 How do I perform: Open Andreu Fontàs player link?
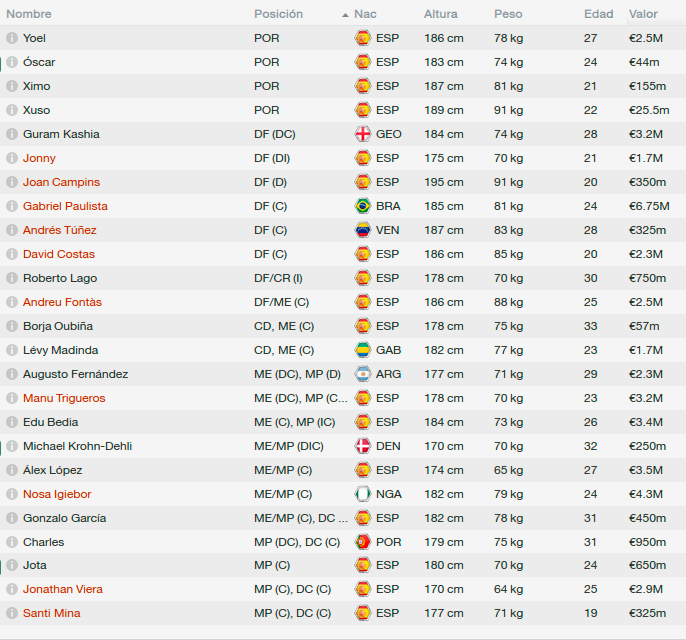point(62,302)
